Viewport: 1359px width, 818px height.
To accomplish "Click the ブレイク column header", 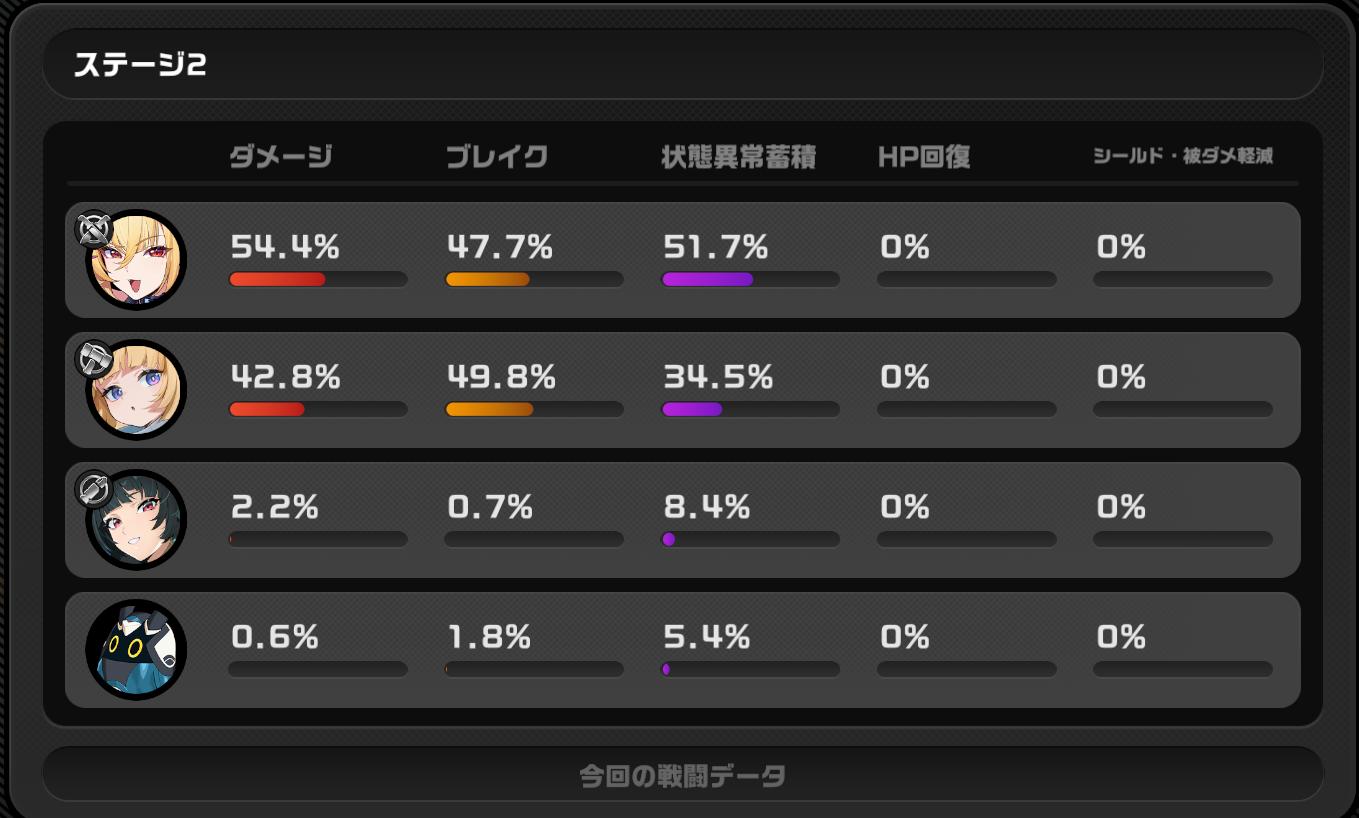I will pos(497,157).
